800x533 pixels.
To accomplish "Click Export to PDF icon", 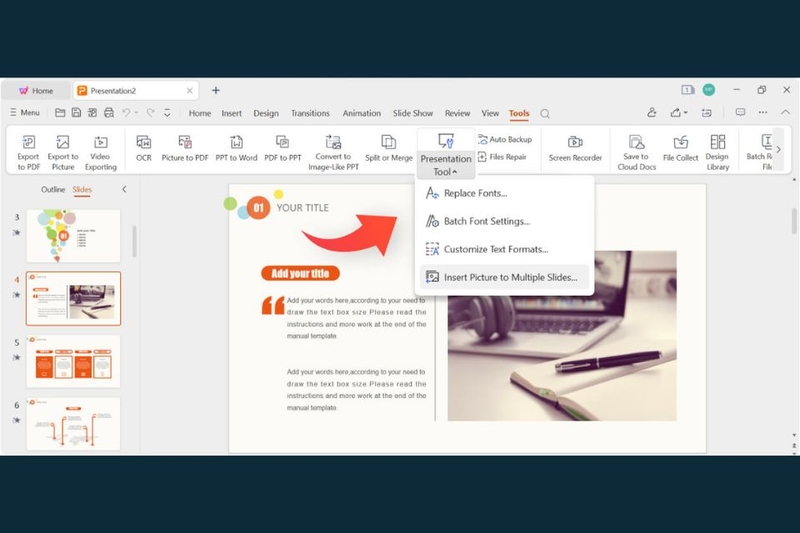I will click(x=29, y=151).
